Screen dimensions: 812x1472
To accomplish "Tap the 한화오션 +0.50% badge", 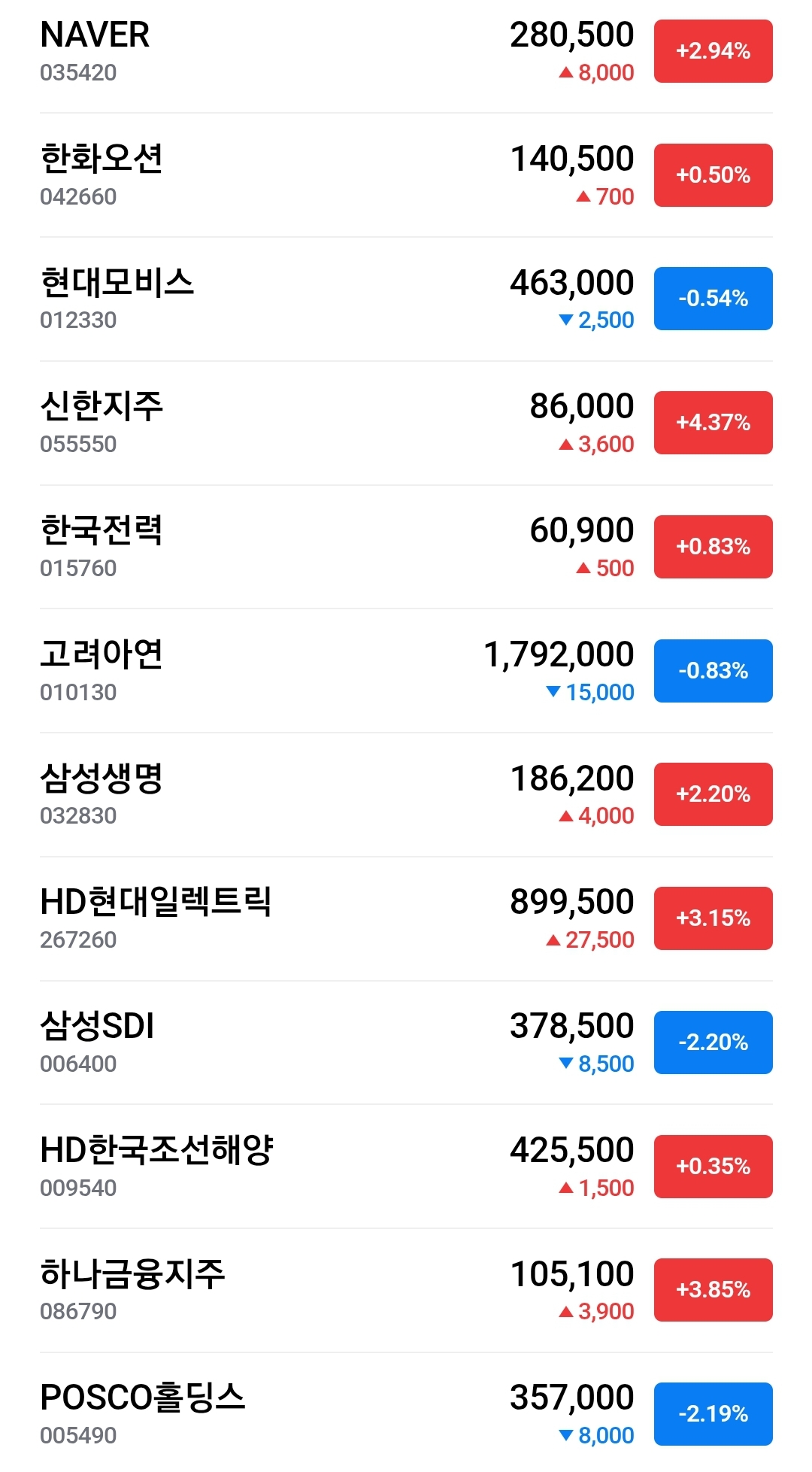I will point(713,175).
